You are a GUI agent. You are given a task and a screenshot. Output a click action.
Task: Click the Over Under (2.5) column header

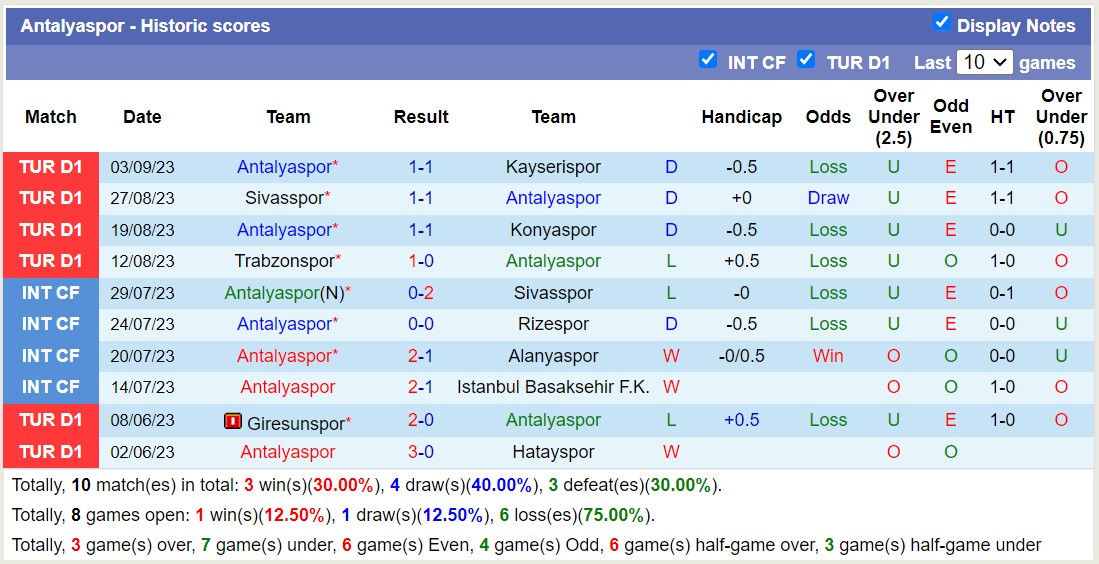(893, 117)
